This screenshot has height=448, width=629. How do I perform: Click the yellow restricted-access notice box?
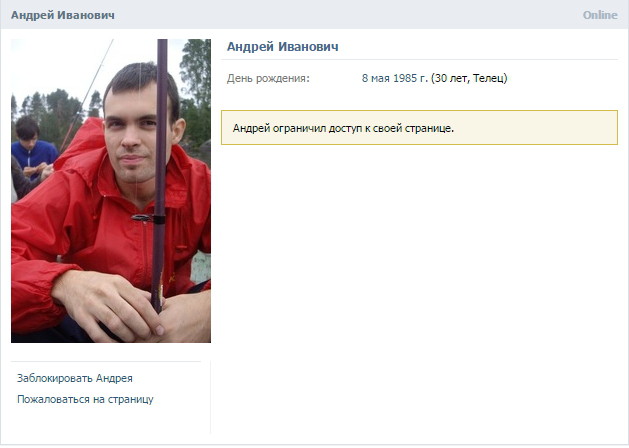point(419,128)
